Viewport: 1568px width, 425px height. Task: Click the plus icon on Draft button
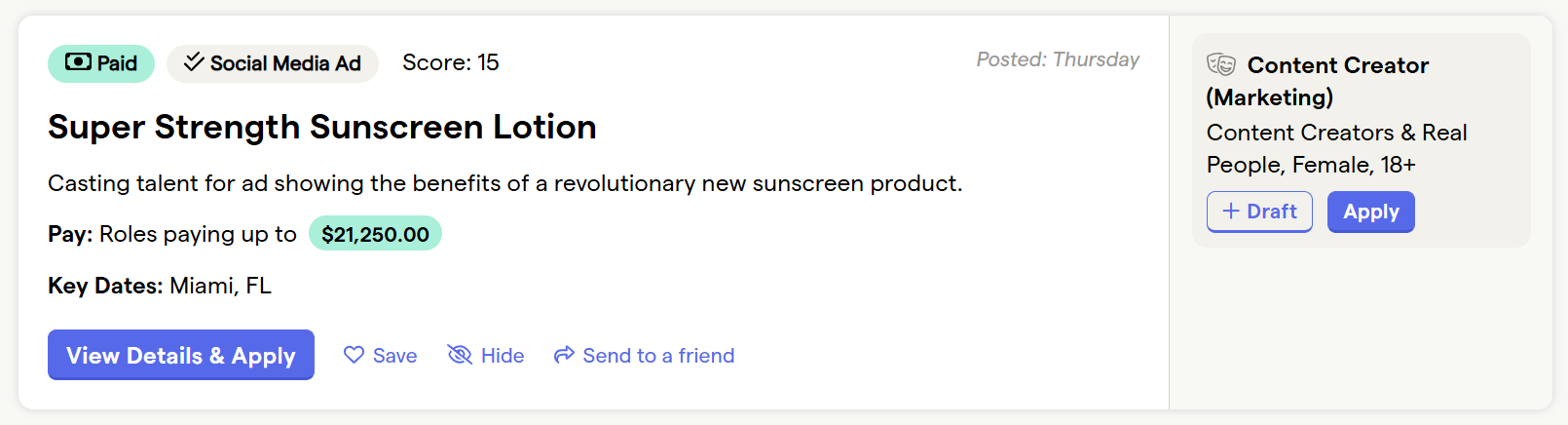(x=1231, y=212)
